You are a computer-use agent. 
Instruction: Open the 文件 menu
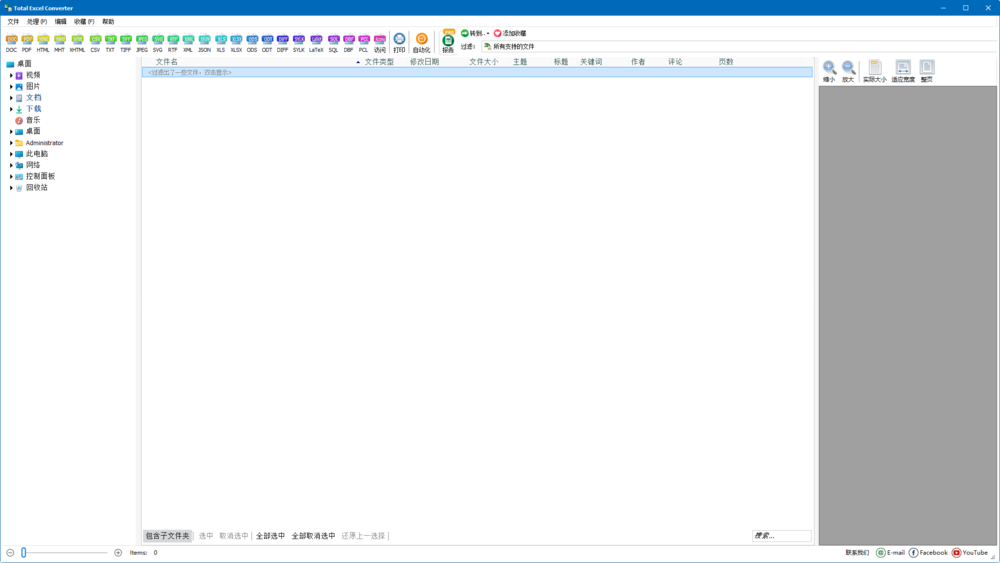(x=13, y=22)
